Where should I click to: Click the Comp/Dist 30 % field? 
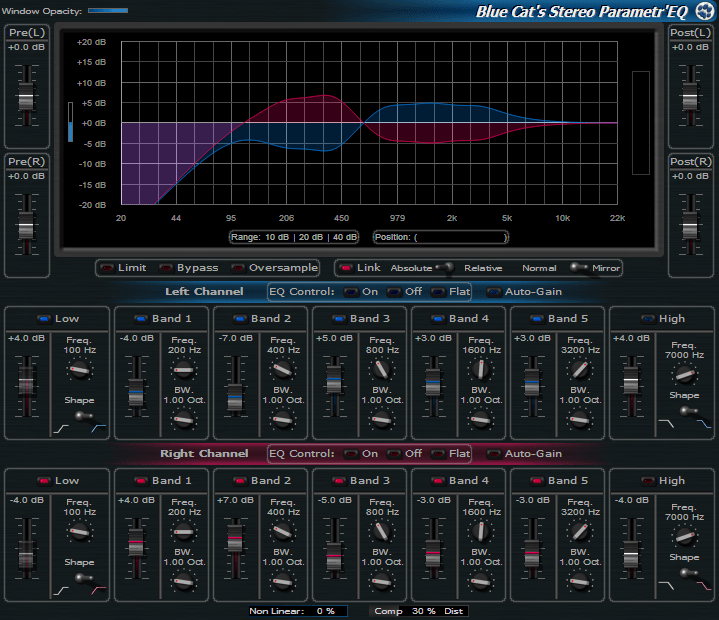coord(419,611)
